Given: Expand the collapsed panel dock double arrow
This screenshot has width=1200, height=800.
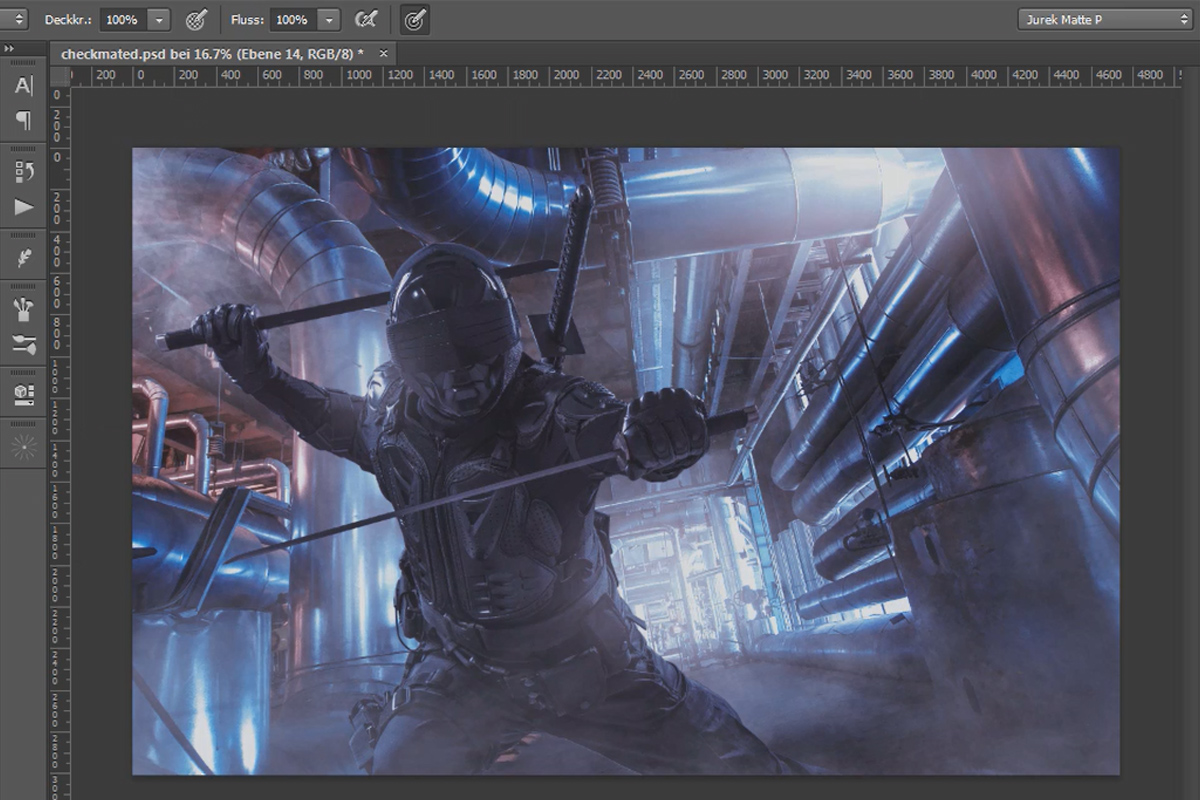Looking at the screenshot, I should click(9, 49).
